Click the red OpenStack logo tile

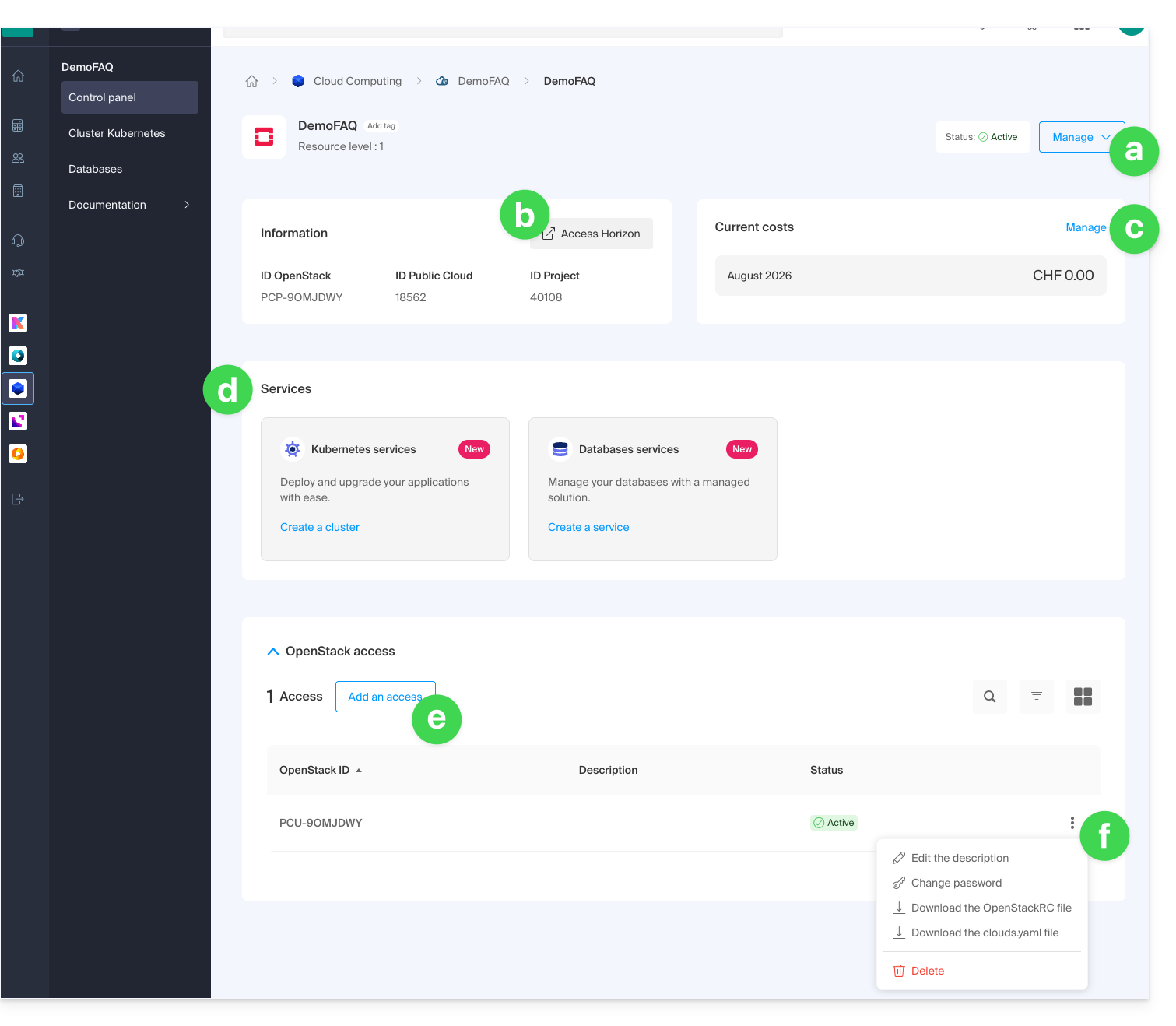(x=264, y=137)
